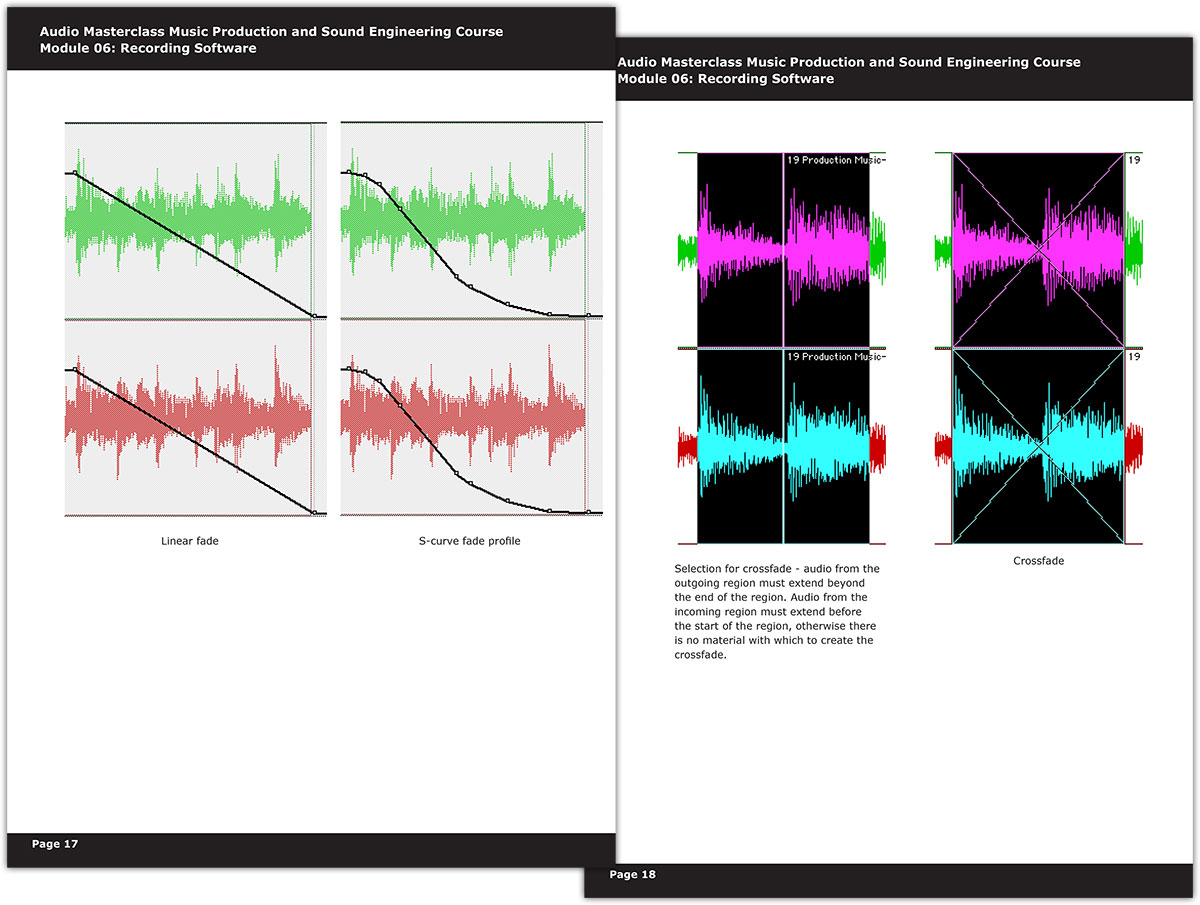Click the Page 17 label

point(54,843)
